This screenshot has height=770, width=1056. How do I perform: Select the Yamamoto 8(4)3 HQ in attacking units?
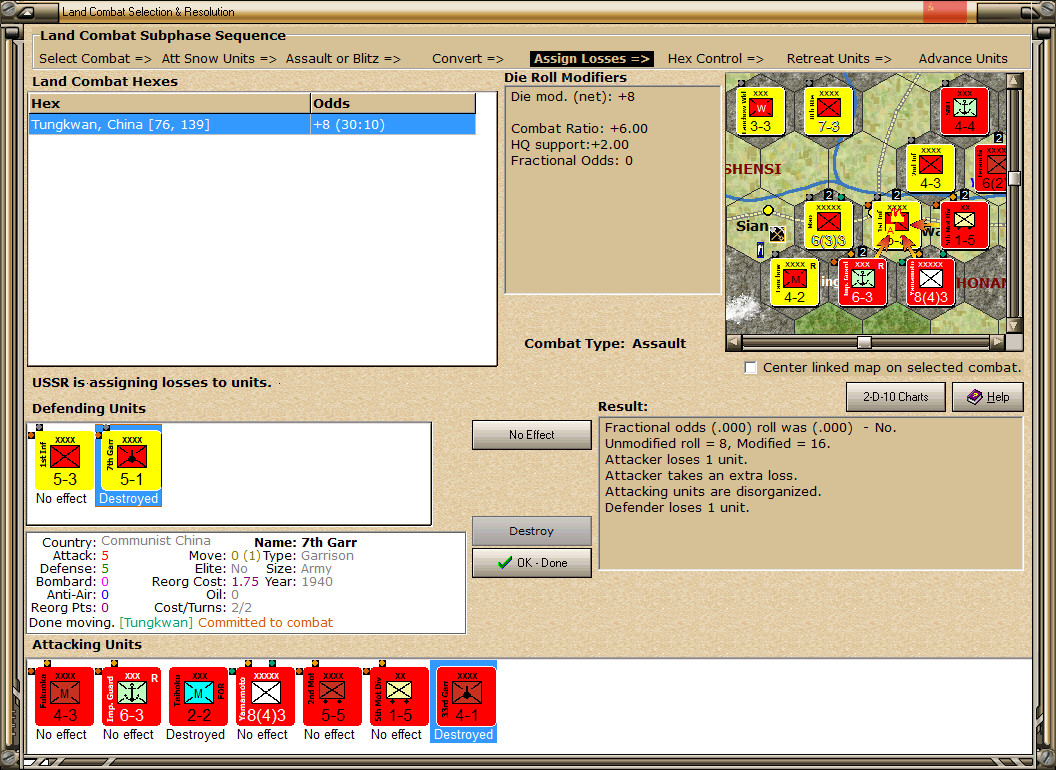click(x=265, y=697)
